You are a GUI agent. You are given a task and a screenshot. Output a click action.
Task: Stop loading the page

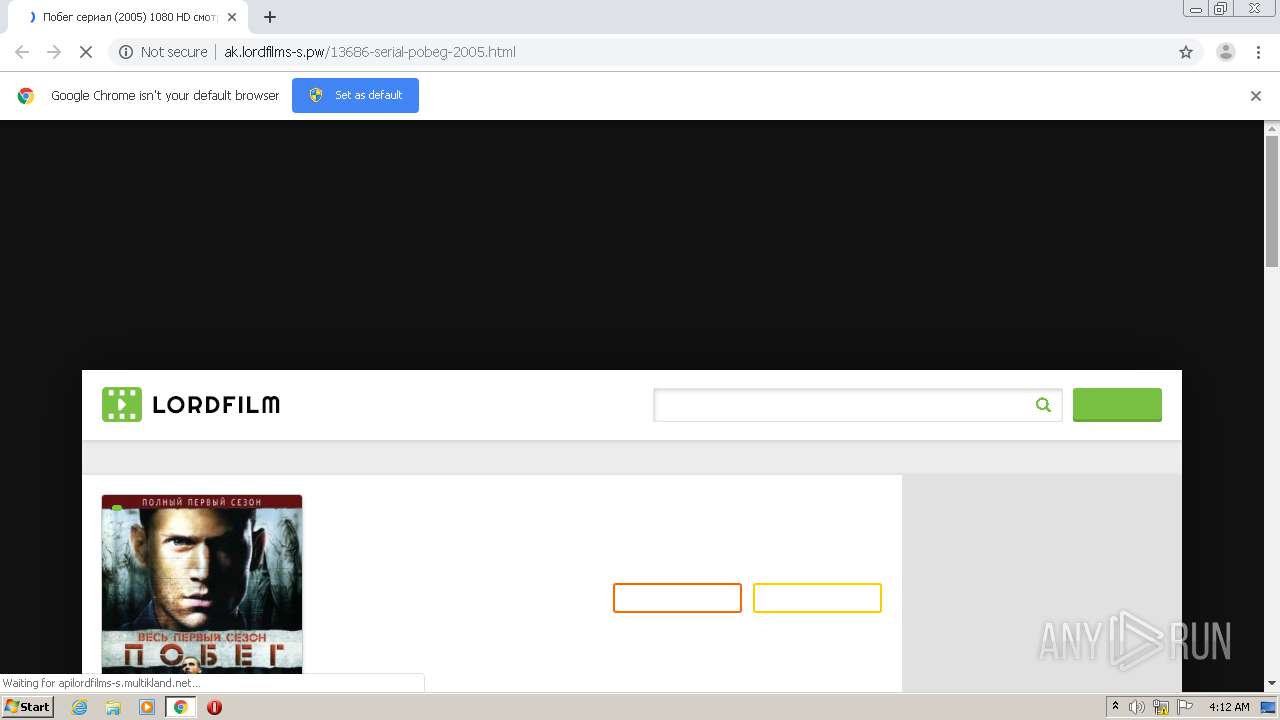[86, 52]
